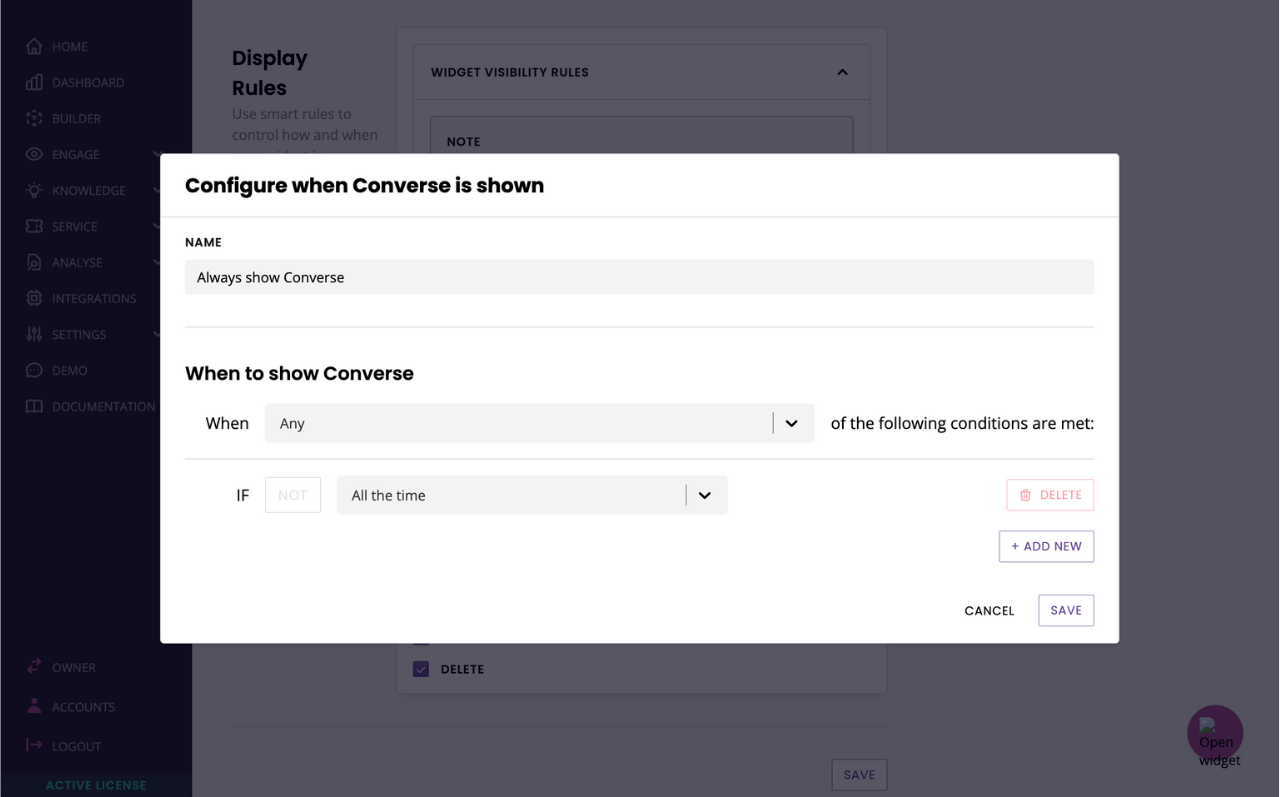Click the Home icon in sidebar
The image size is (1280, 797).
click(x=34, y=46)
